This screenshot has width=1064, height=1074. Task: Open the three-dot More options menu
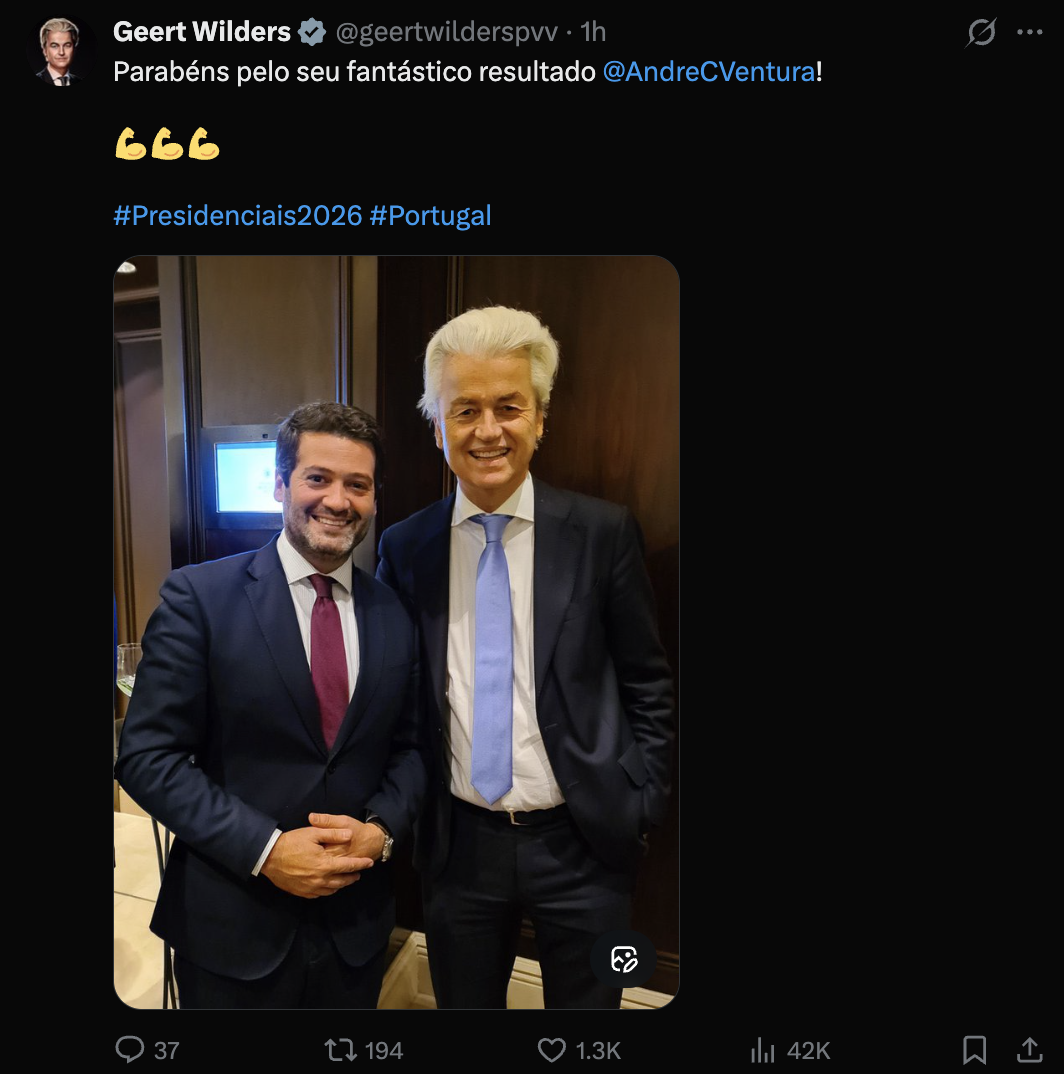pos(1029,33)
